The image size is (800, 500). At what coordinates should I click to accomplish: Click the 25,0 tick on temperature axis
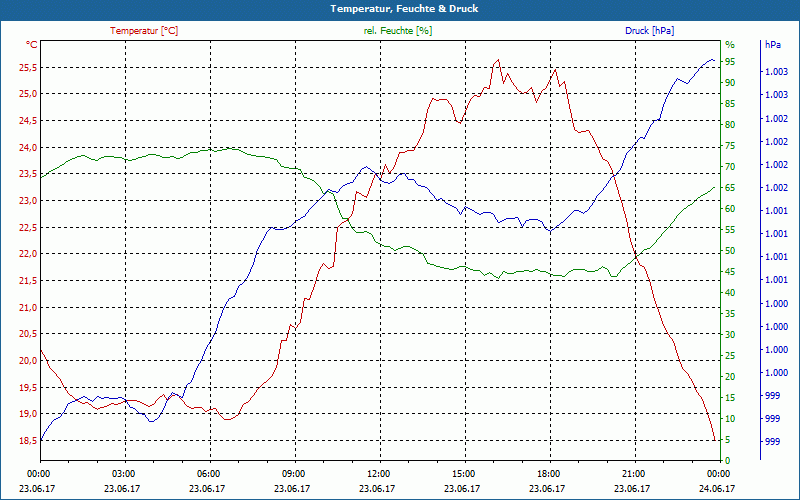pyautogui.click(x=28, y=94)
